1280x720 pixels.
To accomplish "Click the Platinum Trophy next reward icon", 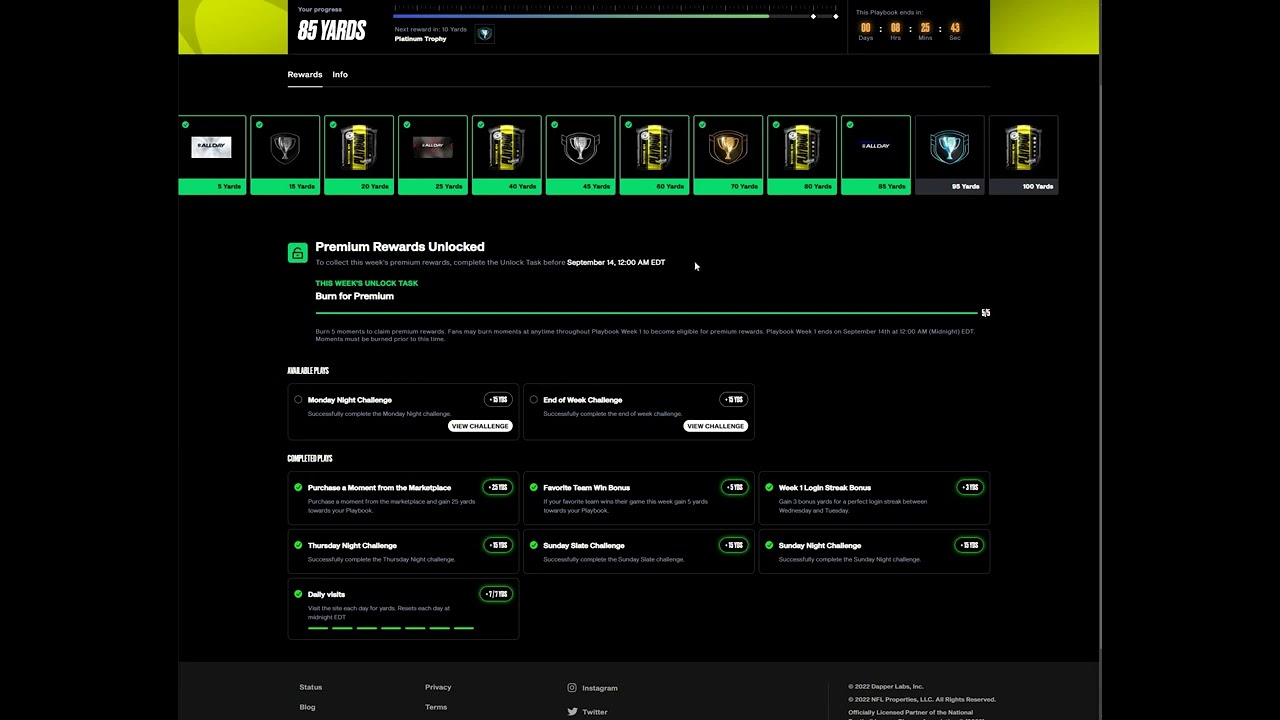I will [485, 34].
